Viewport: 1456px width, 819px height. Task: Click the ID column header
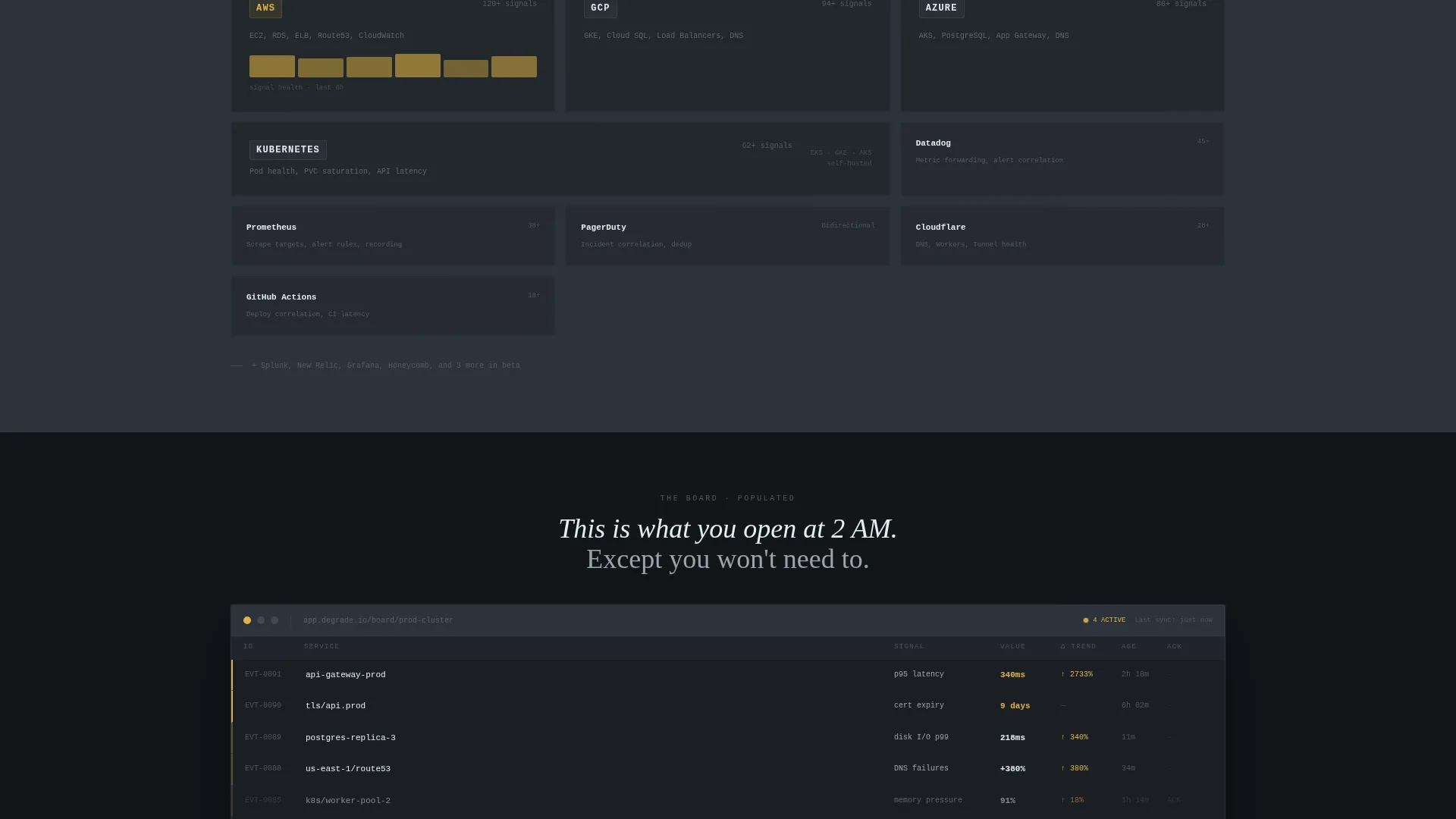point(248,647)
